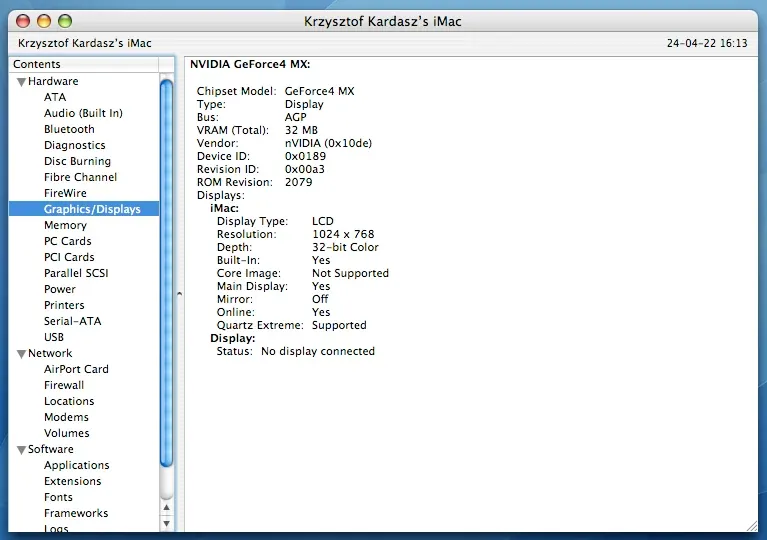Select Fibre Channel entry
This screenshot has height=540, width=767.
tap(80, 177)
